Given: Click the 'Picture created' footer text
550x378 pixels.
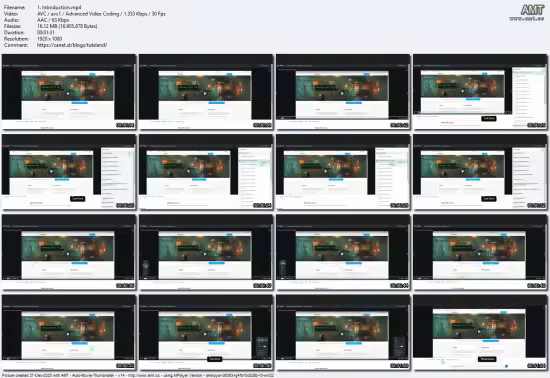Looking at the screenshot, I should click(138, 375).
